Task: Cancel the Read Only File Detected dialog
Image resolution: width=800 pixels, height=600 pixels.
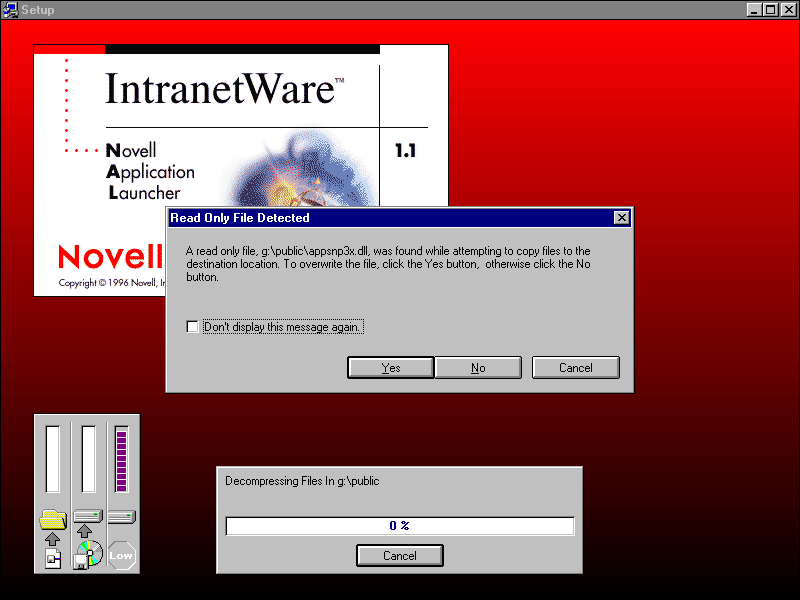Action: coord(576,367)
